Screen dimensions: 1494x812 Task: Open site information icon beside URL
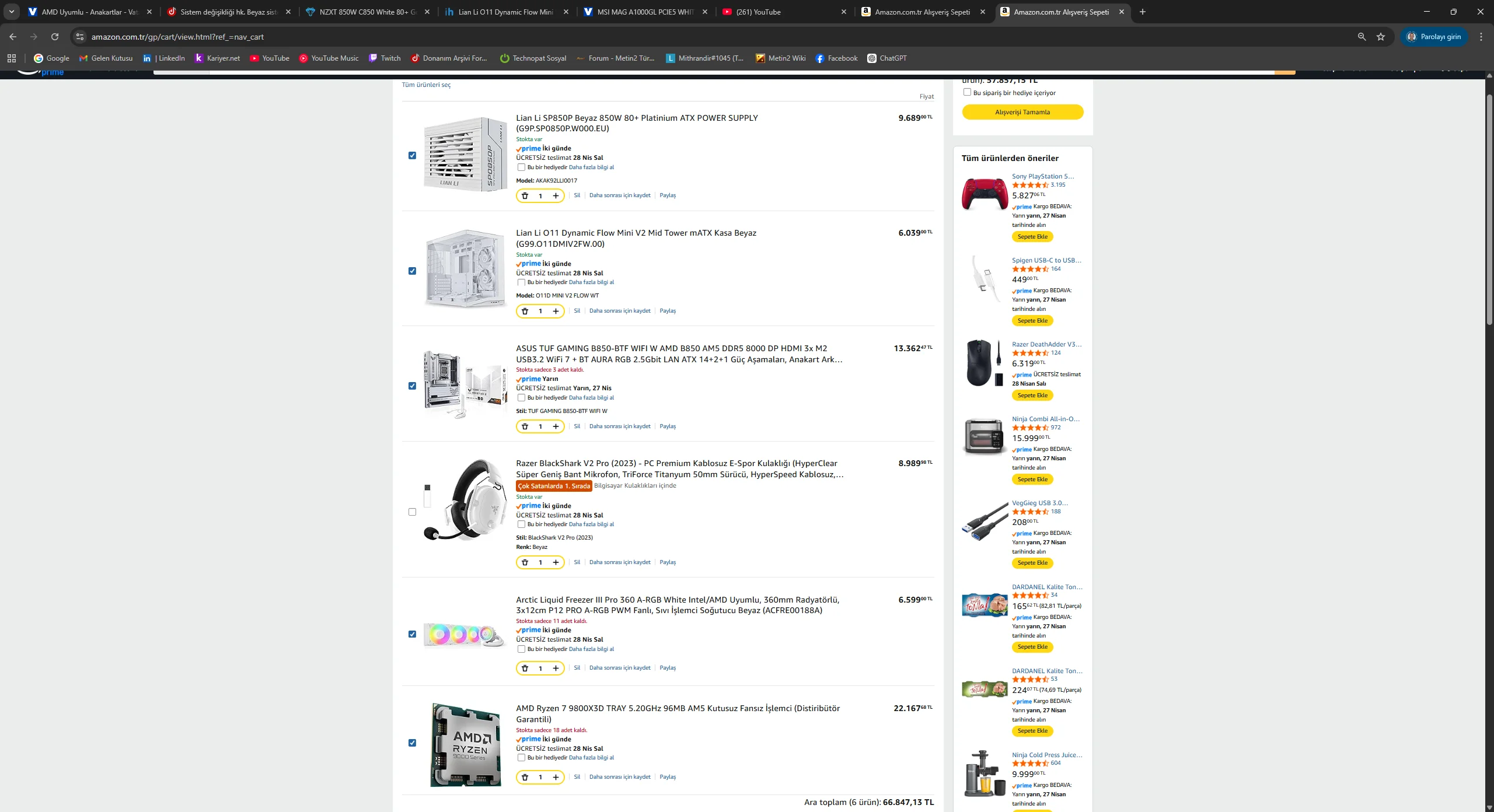pos(80,37)
